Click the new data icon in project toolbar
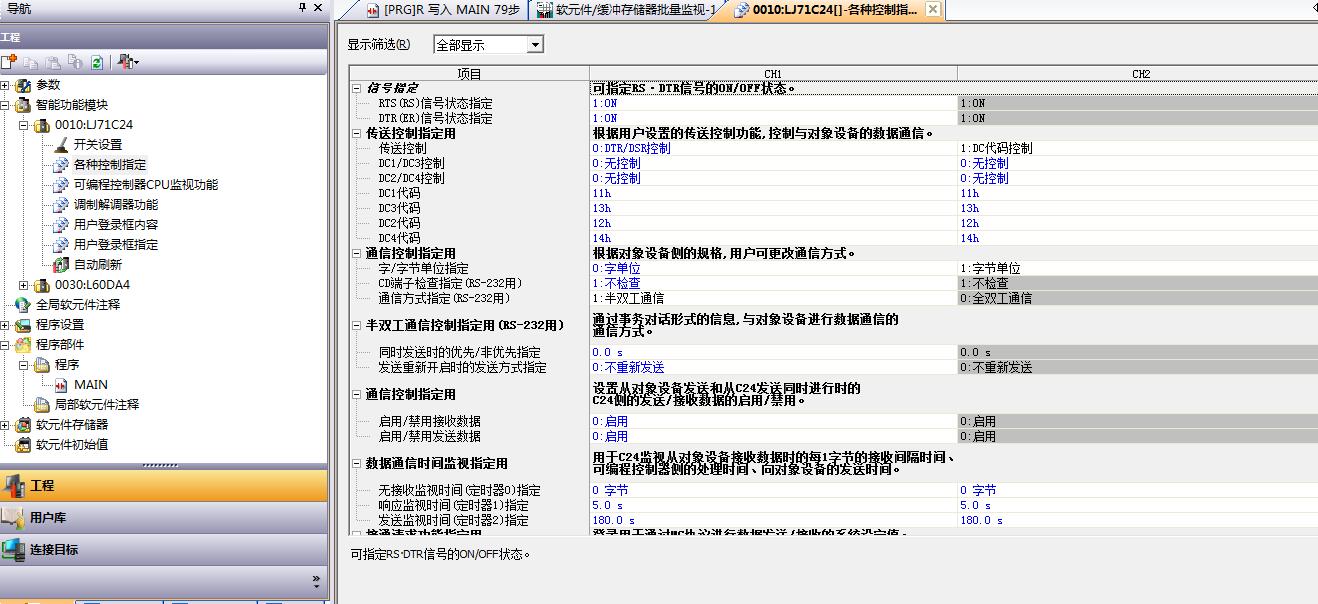The width and height of the screenshot is (1318, 604). (x=9, y=62)
